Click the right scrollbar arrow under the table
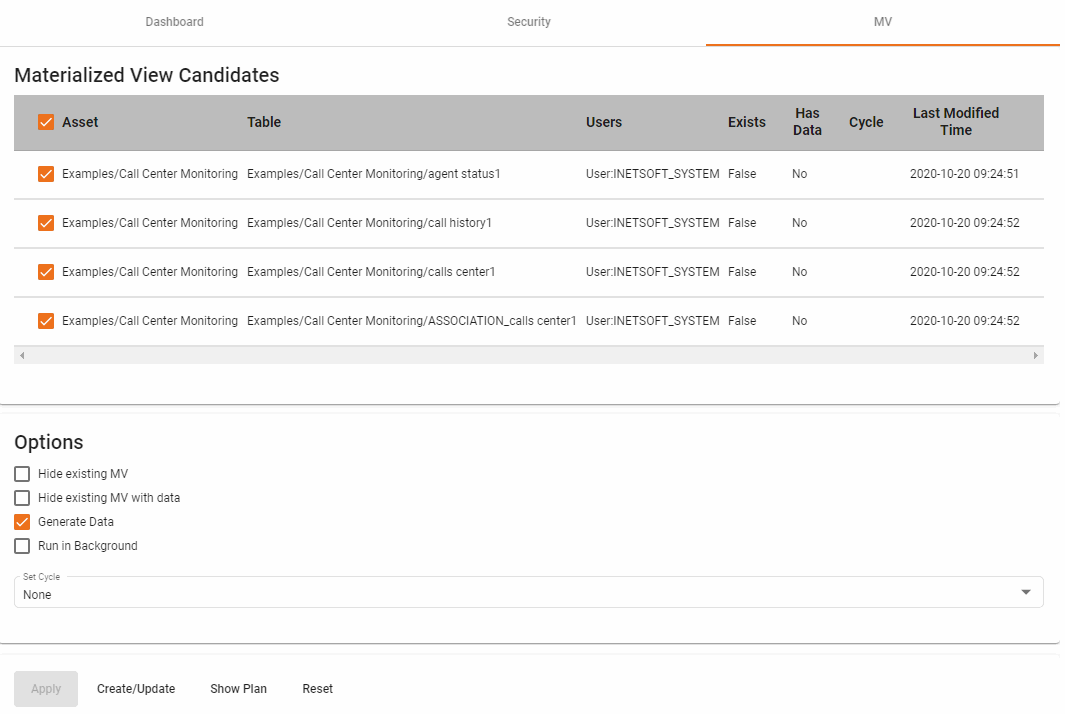The height and width of the screenshot is (714, 1065). [x=1038, y=355]
